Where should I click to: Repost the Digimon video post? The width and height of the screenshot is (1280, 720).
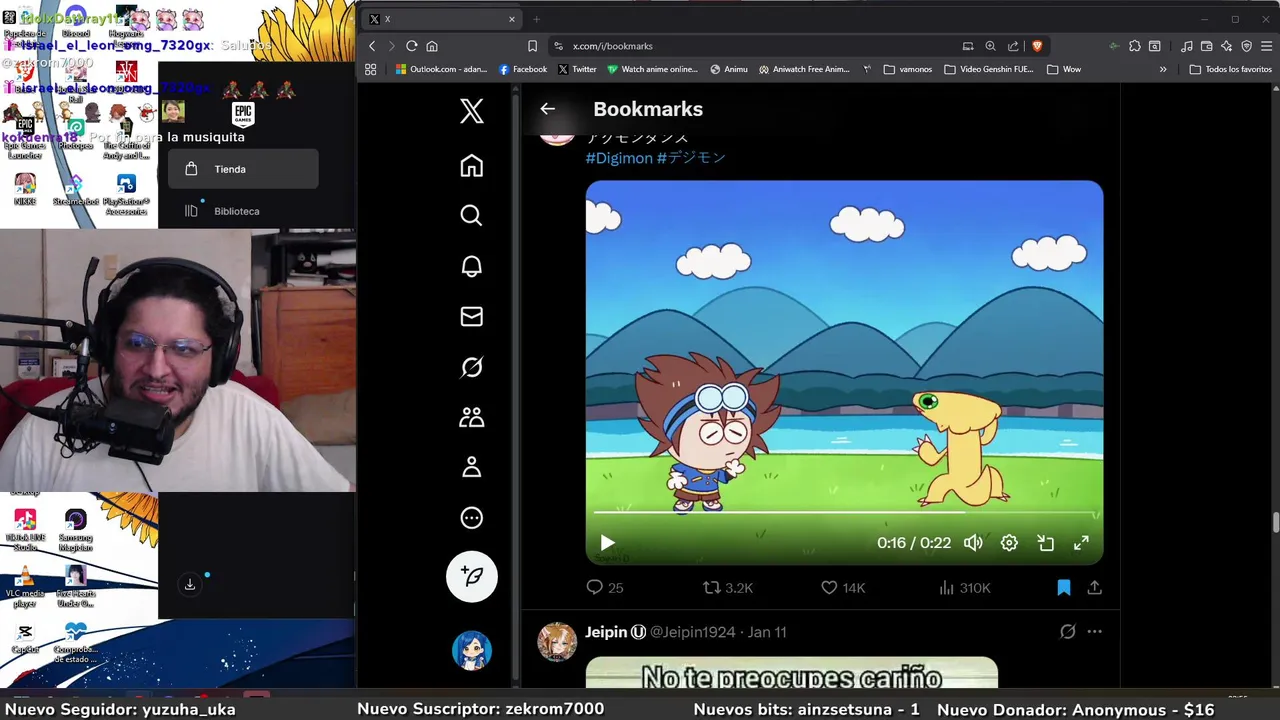[x=728, y=588]
